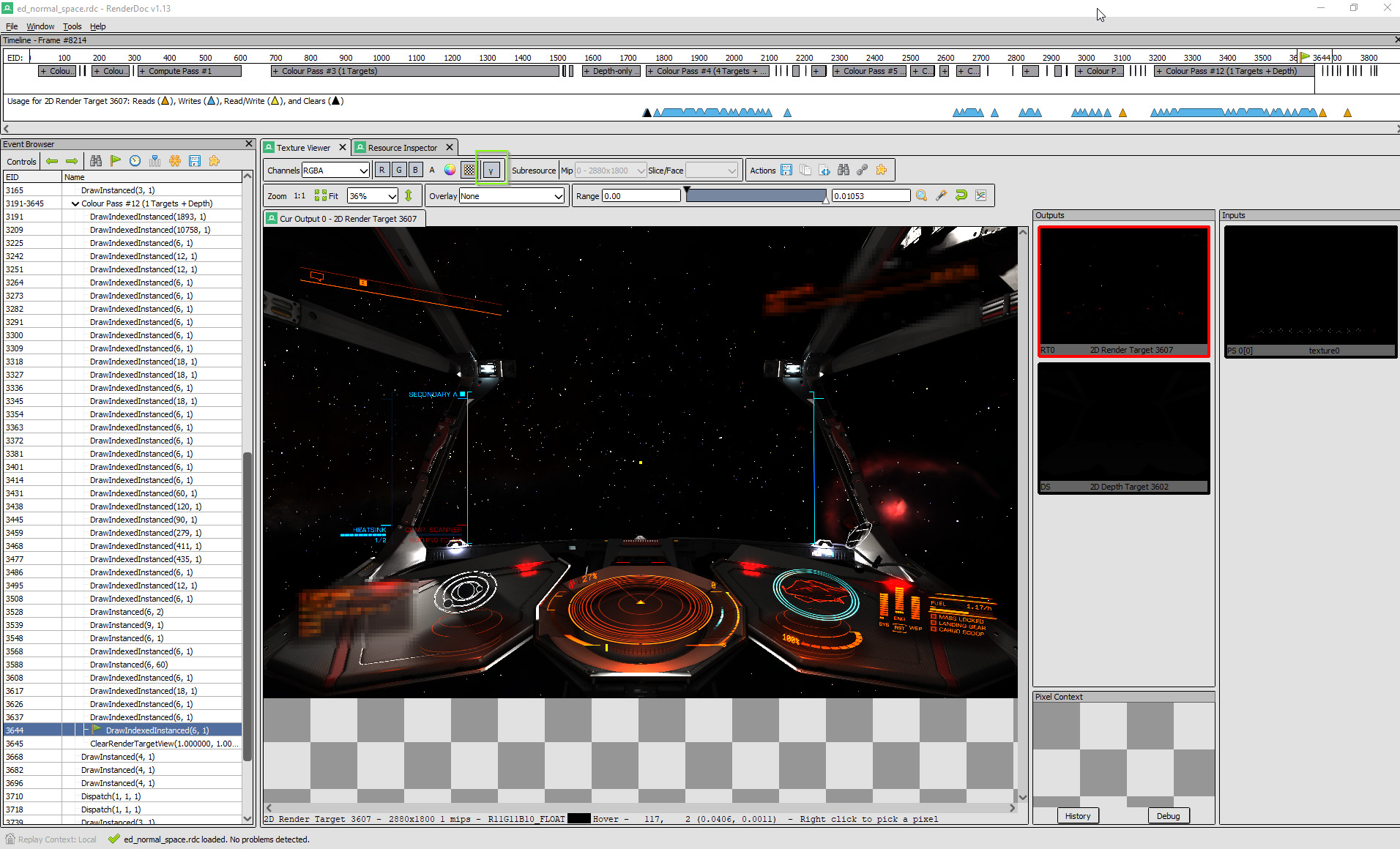Open the edit custom shader icon
Screen dimensions: 1400x849
tap(824, 171)
